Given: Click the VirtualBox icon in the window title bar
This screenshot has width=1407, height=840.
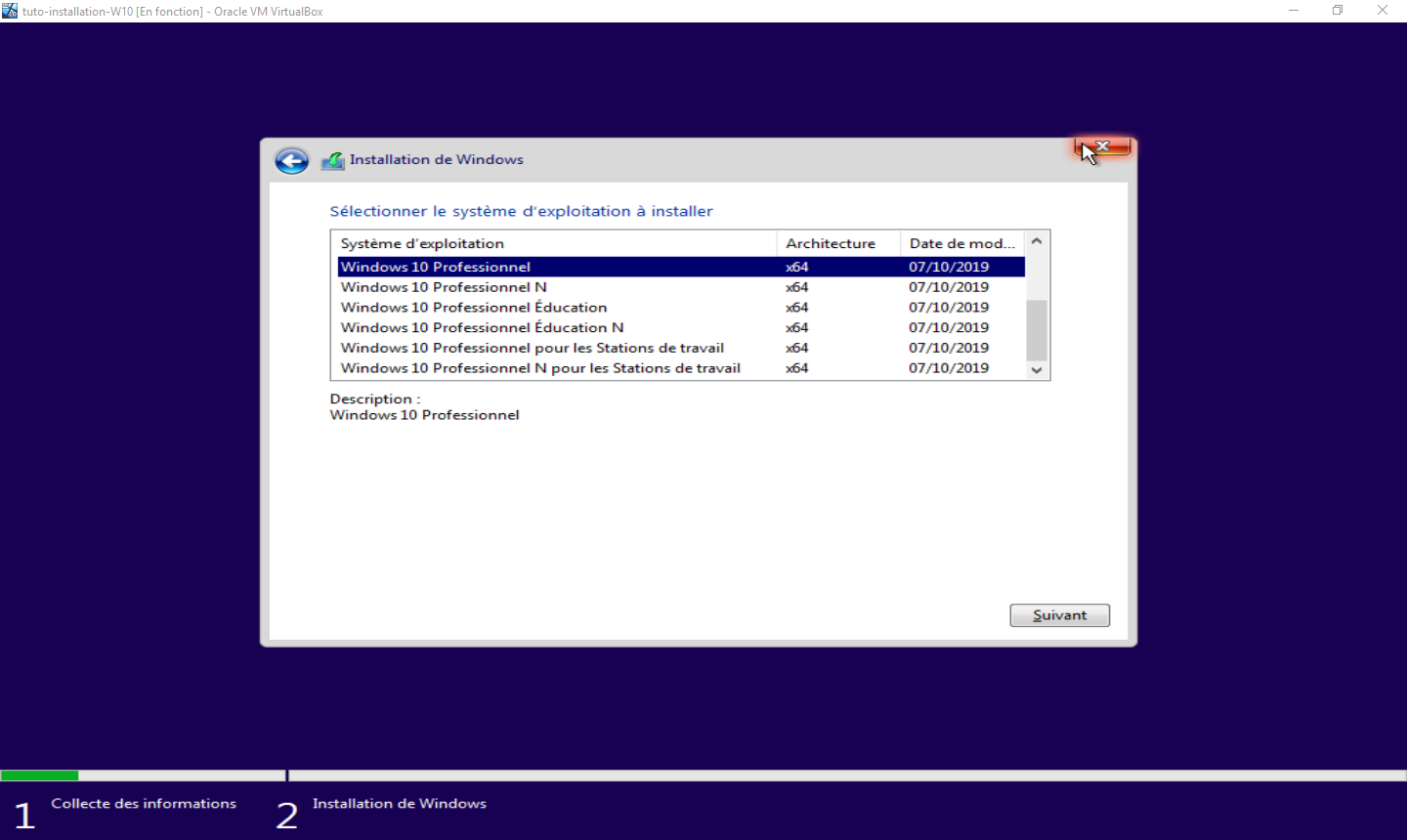Looking at the screenshot, I should pyautogui.click(x=10, y=10).
